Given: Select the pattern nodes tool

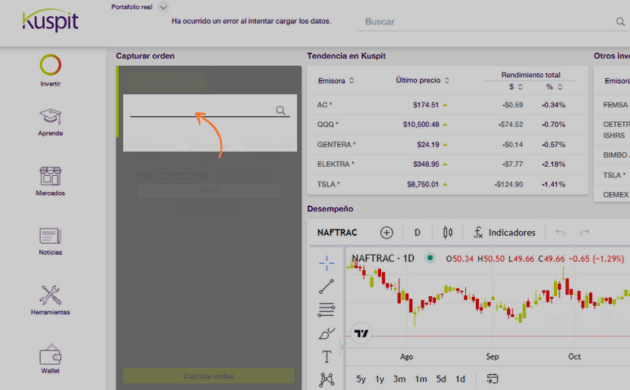Looking at the screenshot, I should click(327, 380).
